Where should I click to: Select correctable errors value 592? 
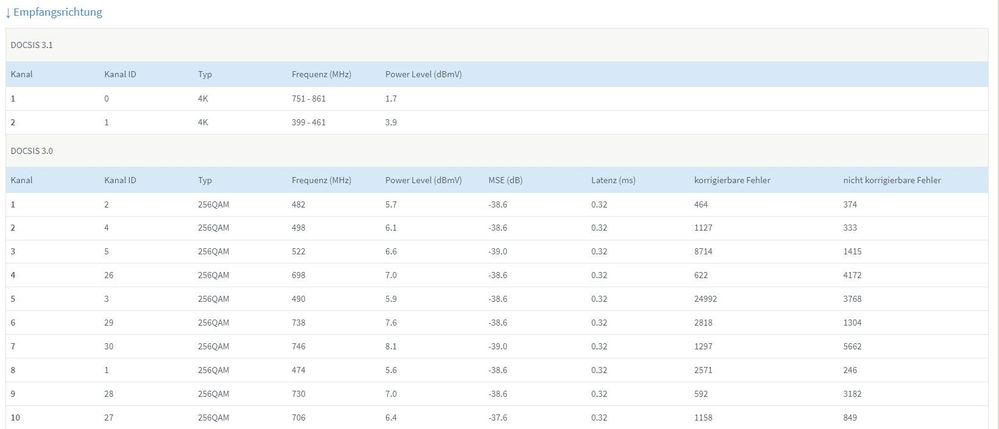coord(701,394)
